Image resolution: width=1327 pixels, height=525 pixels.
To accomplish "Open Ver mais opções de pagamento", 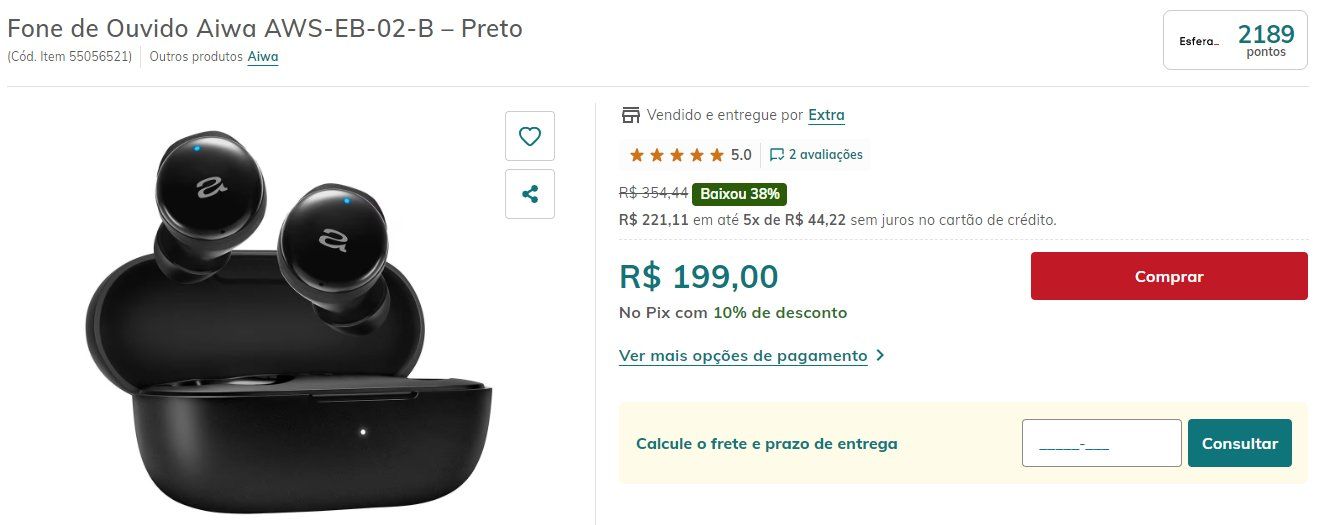I will (743, 355).
